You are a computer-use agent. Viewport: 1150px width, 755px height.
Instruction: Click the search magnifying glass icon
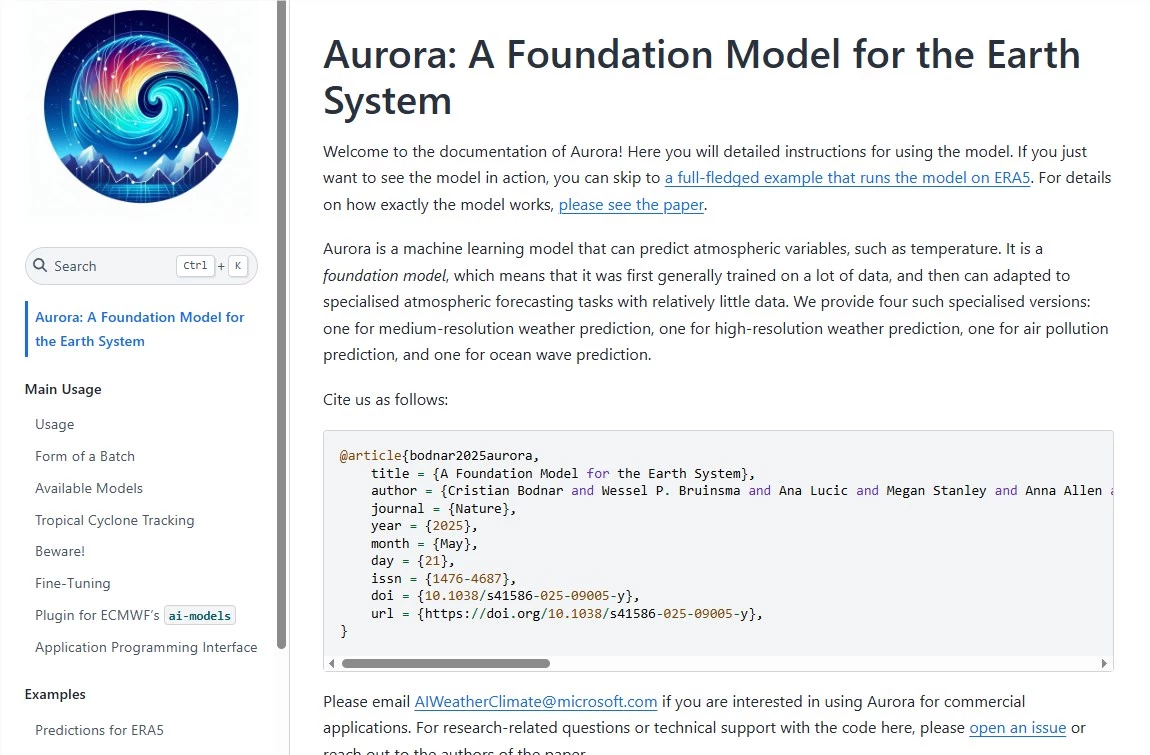click(x=41, y=265)
